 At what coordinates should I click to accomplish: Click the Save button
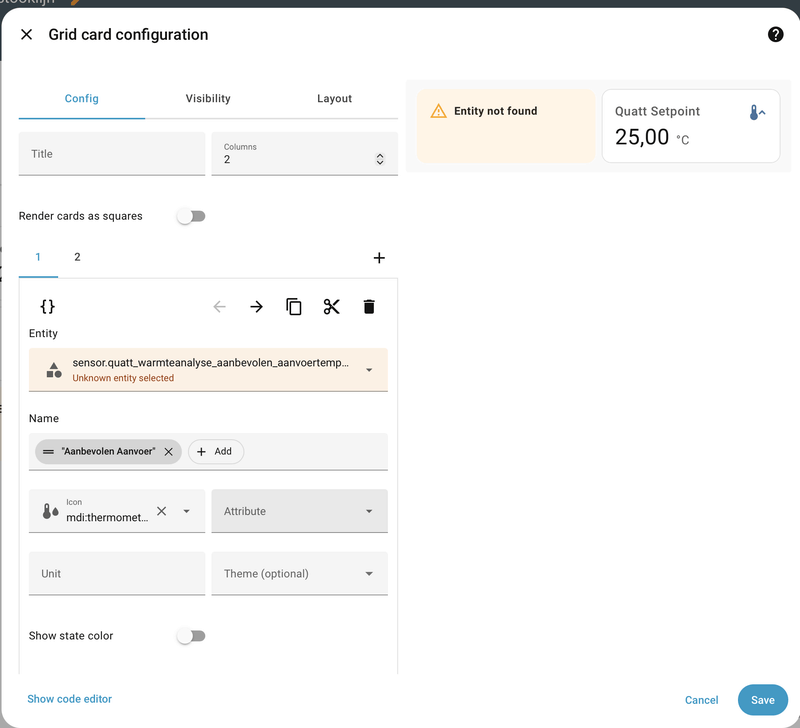(x=762, y=700)
